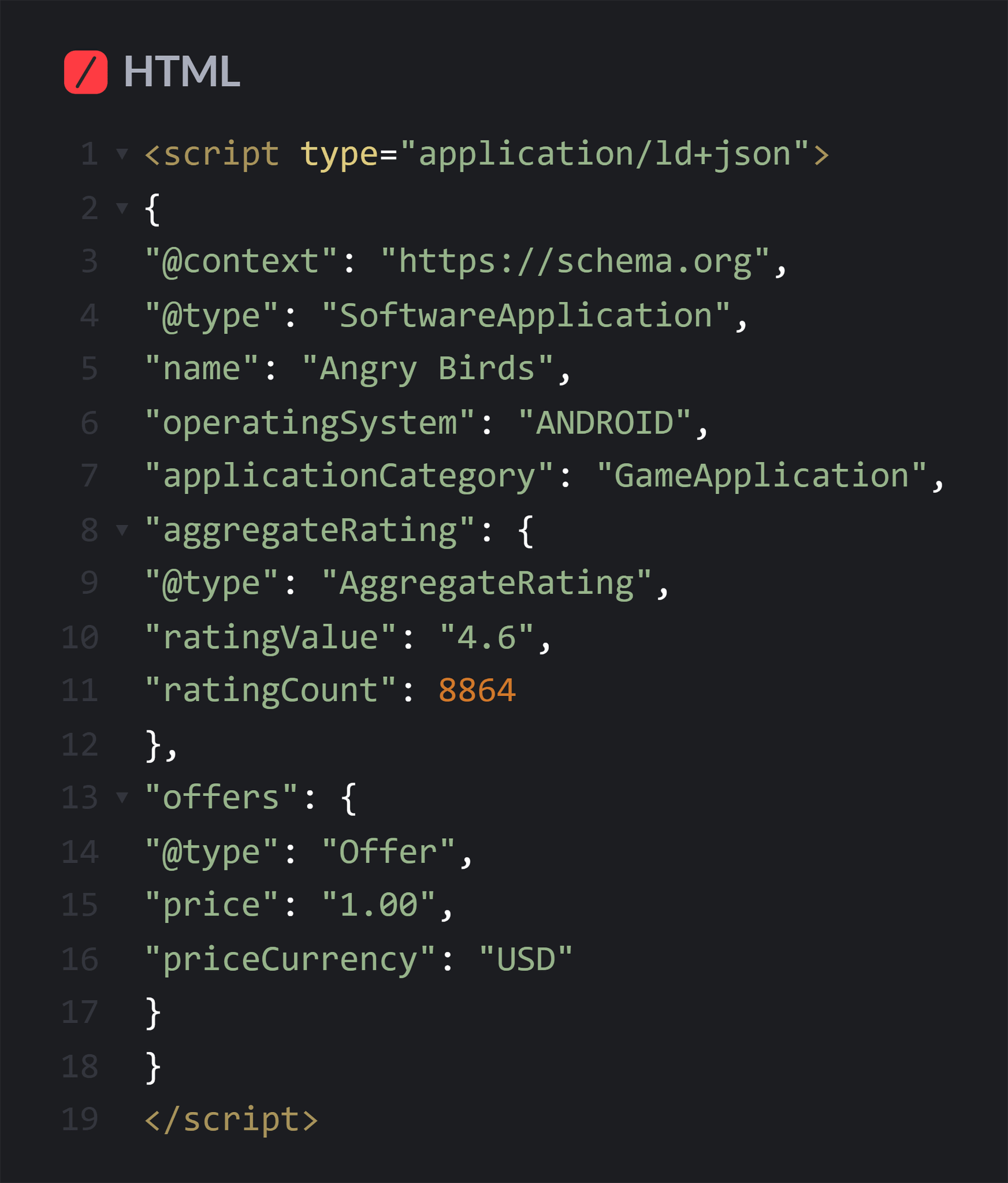
Task: Click the orange ratingCount number 8864
Action: (477, 691)
